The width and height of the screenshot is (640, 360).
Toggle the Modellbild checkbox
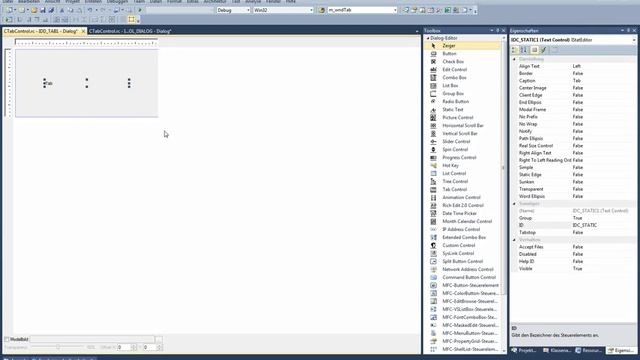tap(7, 339)
